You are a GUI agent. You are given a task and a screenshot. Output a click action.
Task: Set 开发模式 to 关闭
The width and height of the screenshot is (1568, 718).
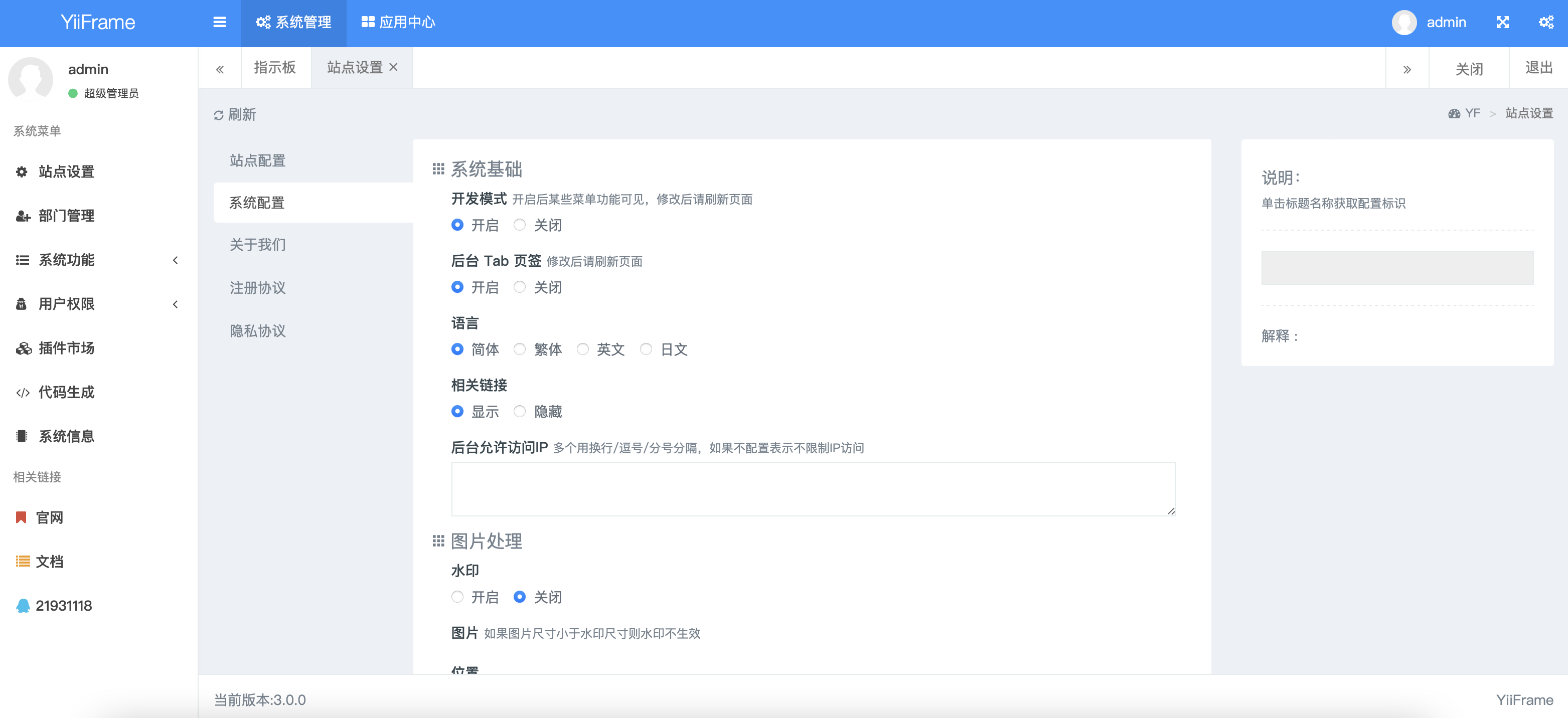click(519, 225)
